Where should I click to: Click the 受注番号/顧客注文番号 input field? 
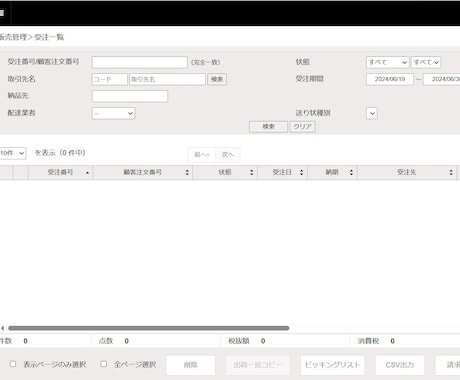coord(139,62)
